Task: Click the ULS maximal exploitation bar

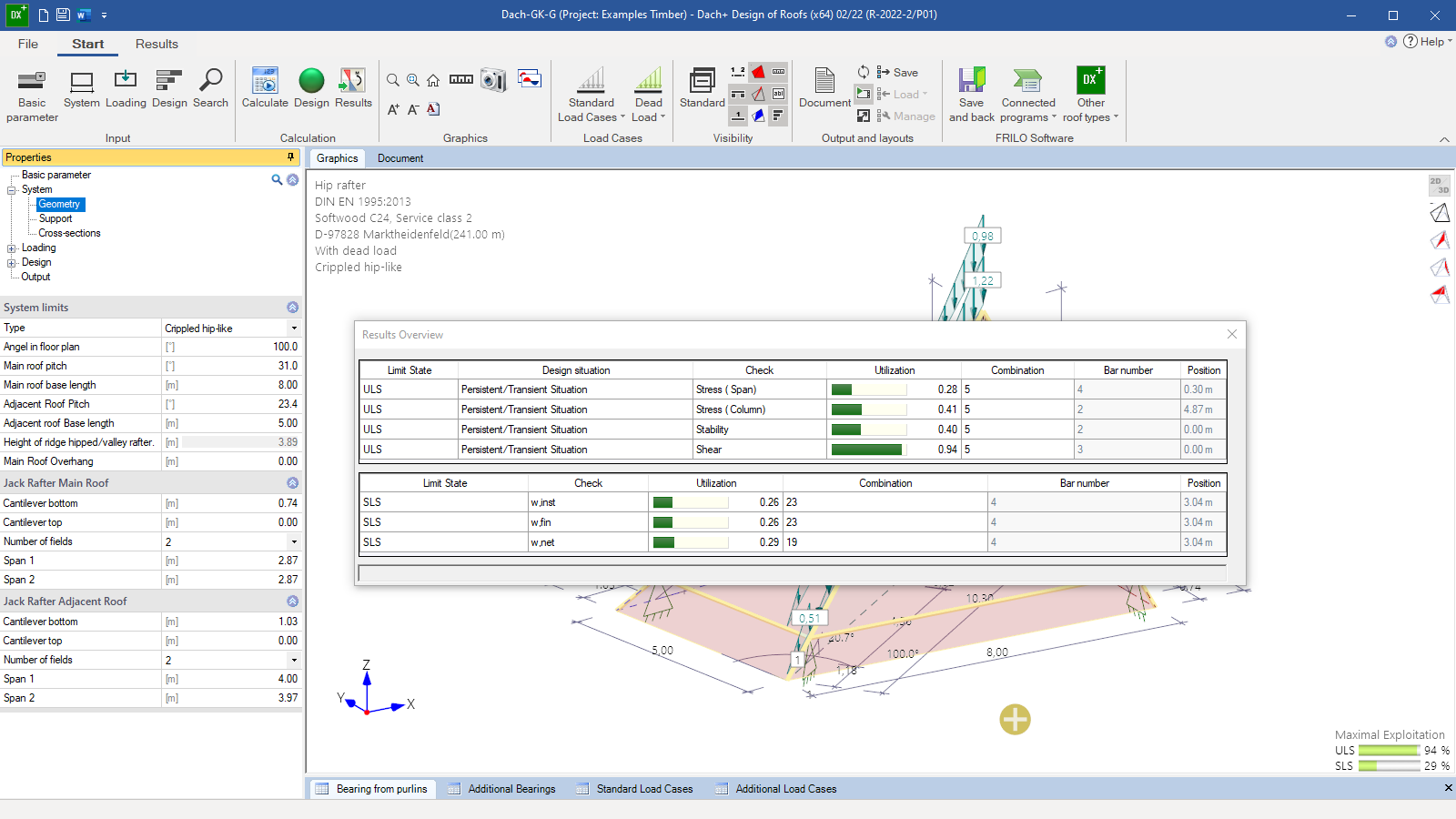Action: click(x=1390, y=751)
